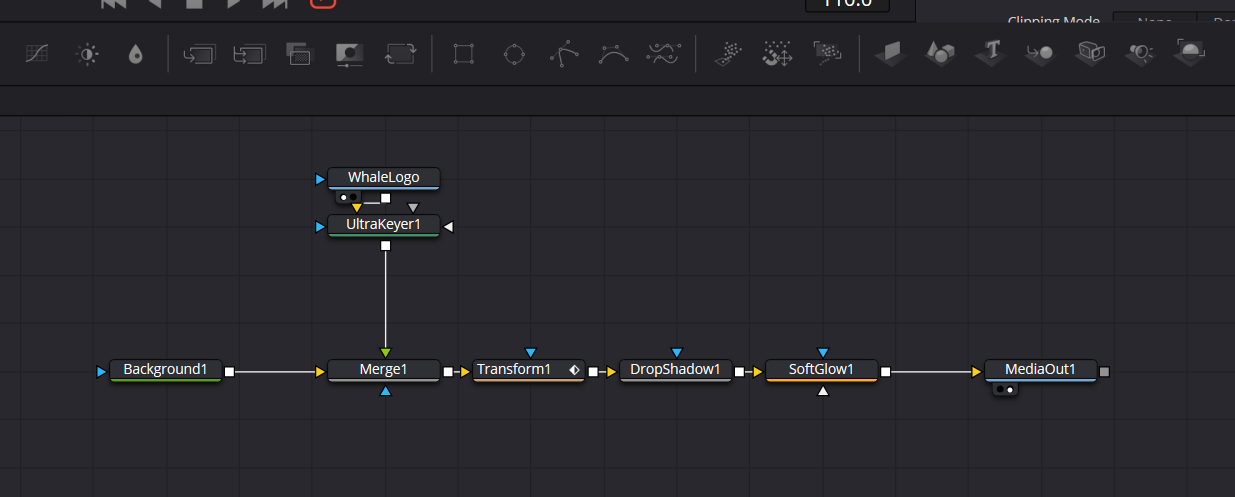Toggle viewer dots under MediaOut1 node
Screen dimensions: 1235x497
1006,389
